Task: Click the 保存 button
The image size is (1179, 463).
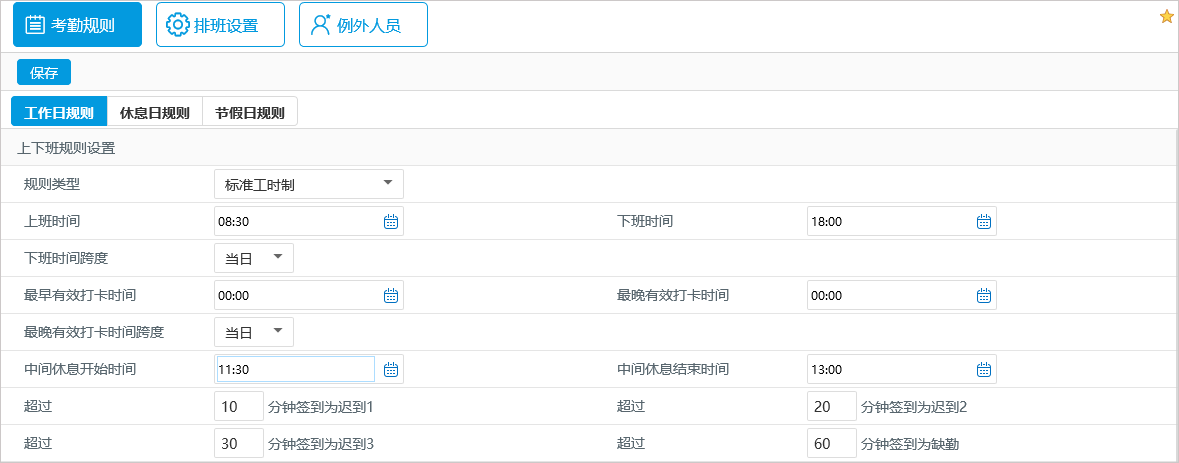Action: point(44,73)
